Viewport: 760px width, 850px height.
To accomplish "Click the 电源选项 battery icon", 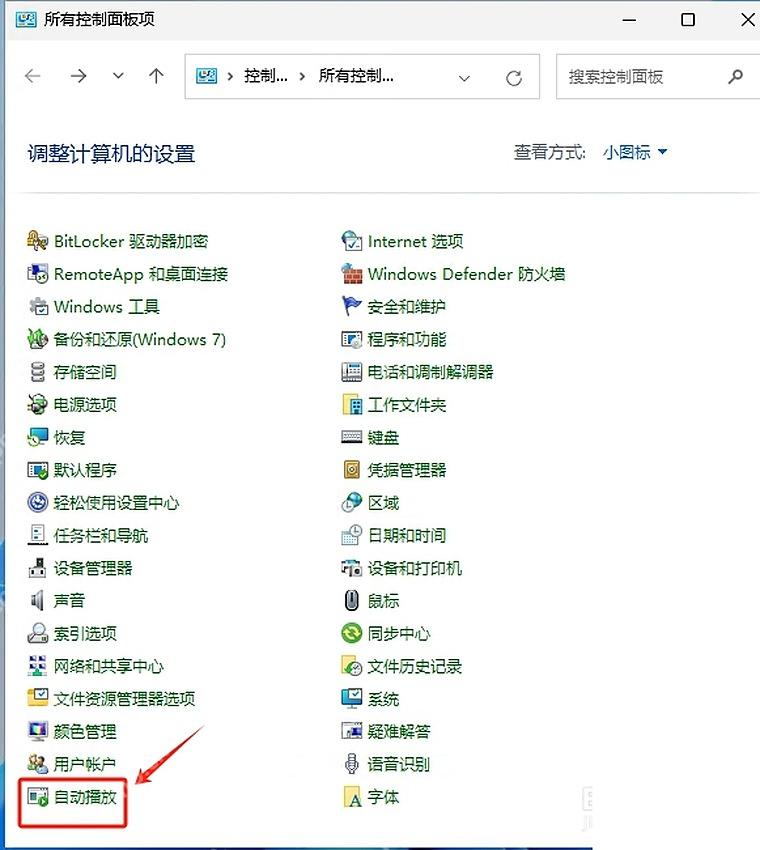I will (37, 404).
